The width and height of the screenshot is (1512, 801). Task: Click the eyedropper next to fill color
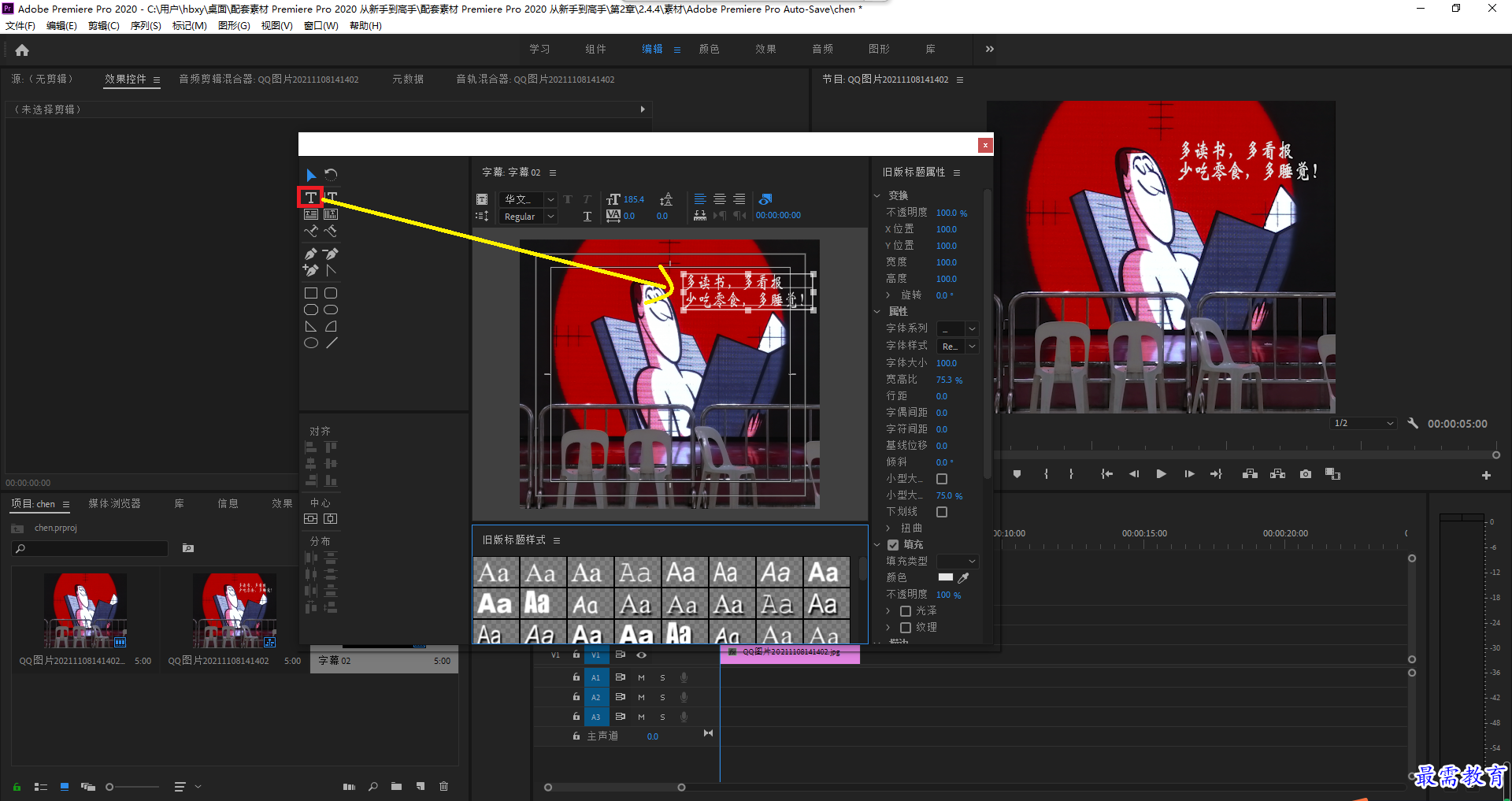click(964, 577)
